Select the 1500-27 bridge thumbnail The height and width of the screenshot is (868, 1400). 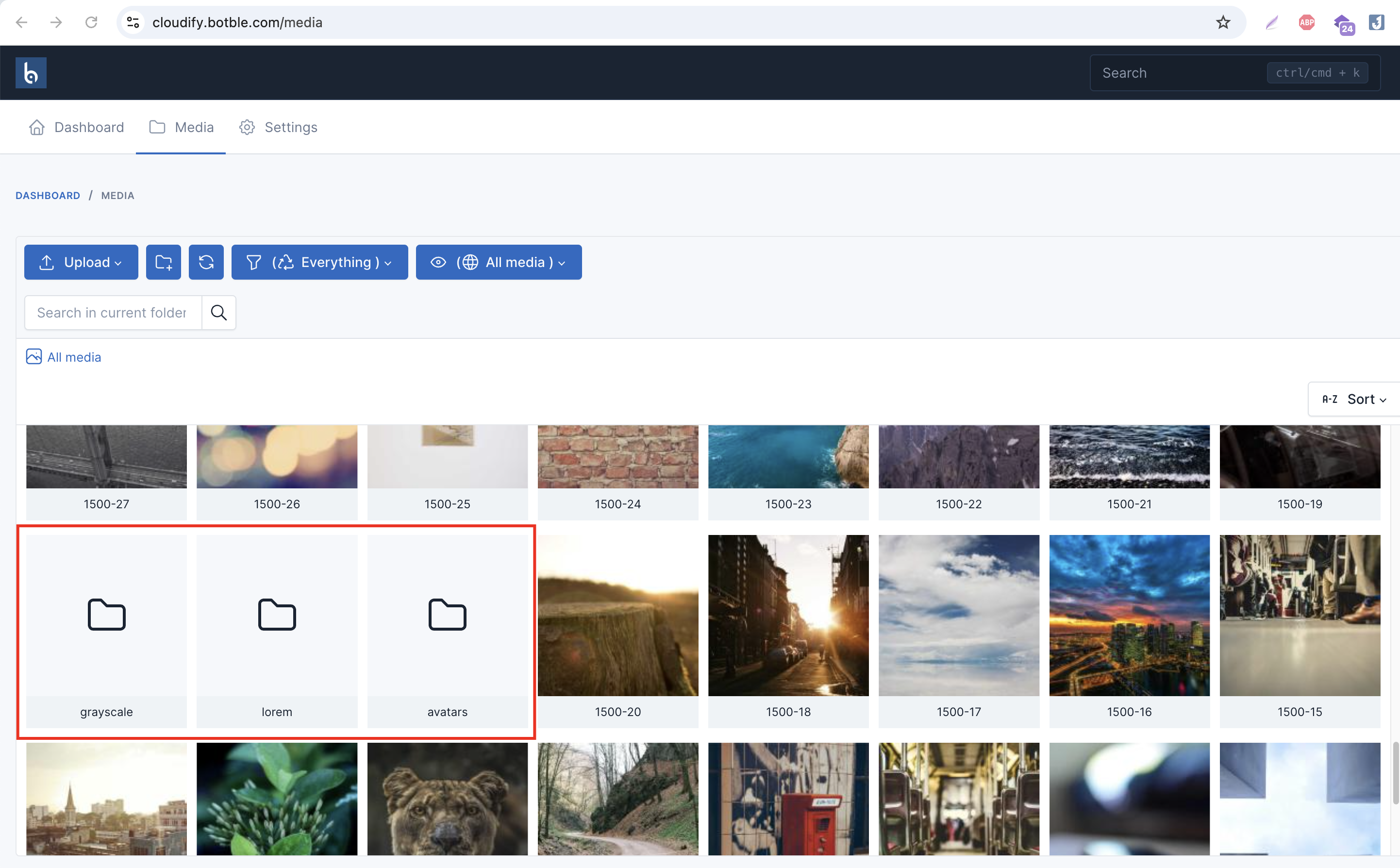tap(107, 457)
